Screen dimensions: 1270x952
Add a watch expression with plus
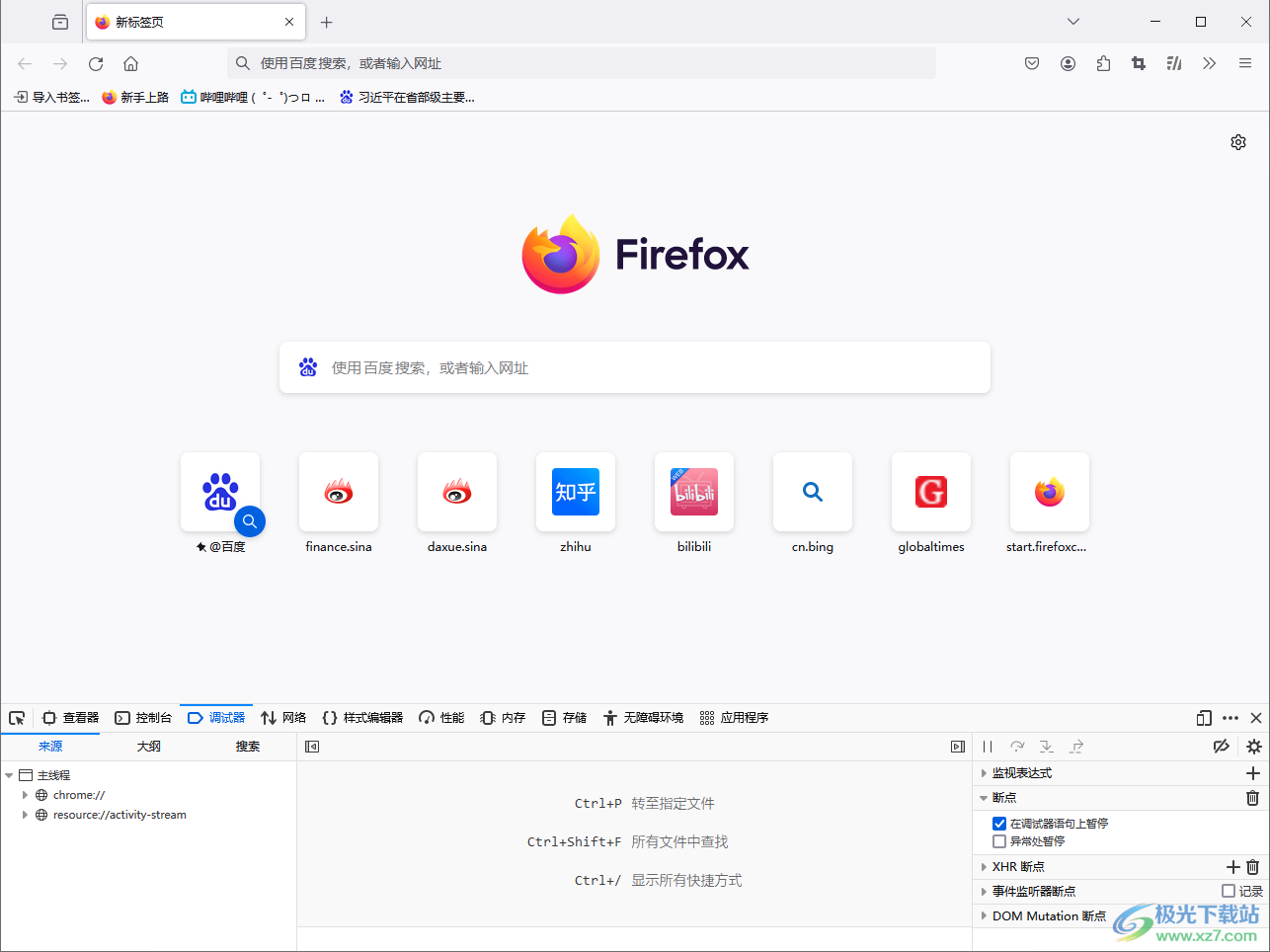pos(1253,773)
